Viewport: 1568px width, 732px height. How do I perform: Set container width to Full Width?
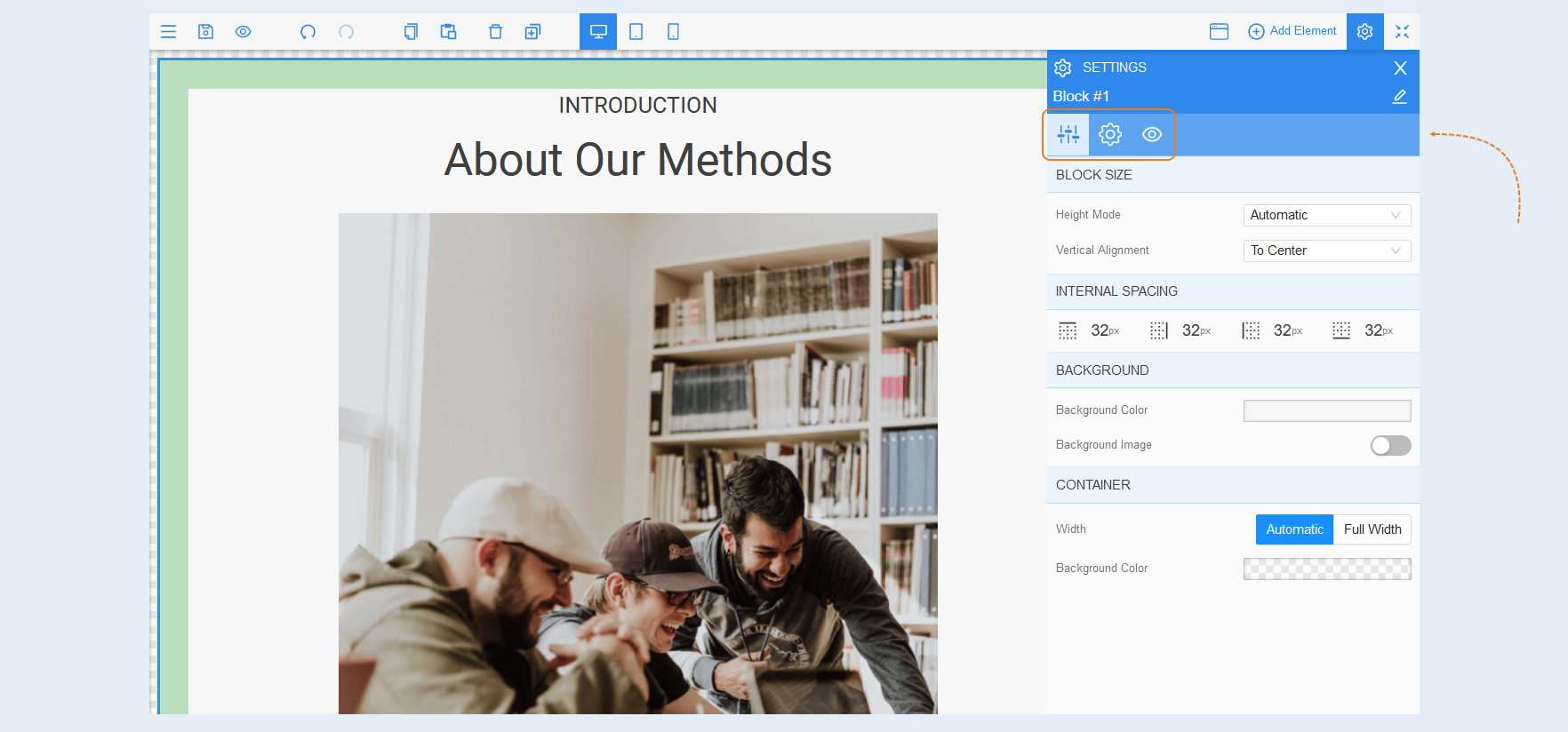click(1372, 529)
